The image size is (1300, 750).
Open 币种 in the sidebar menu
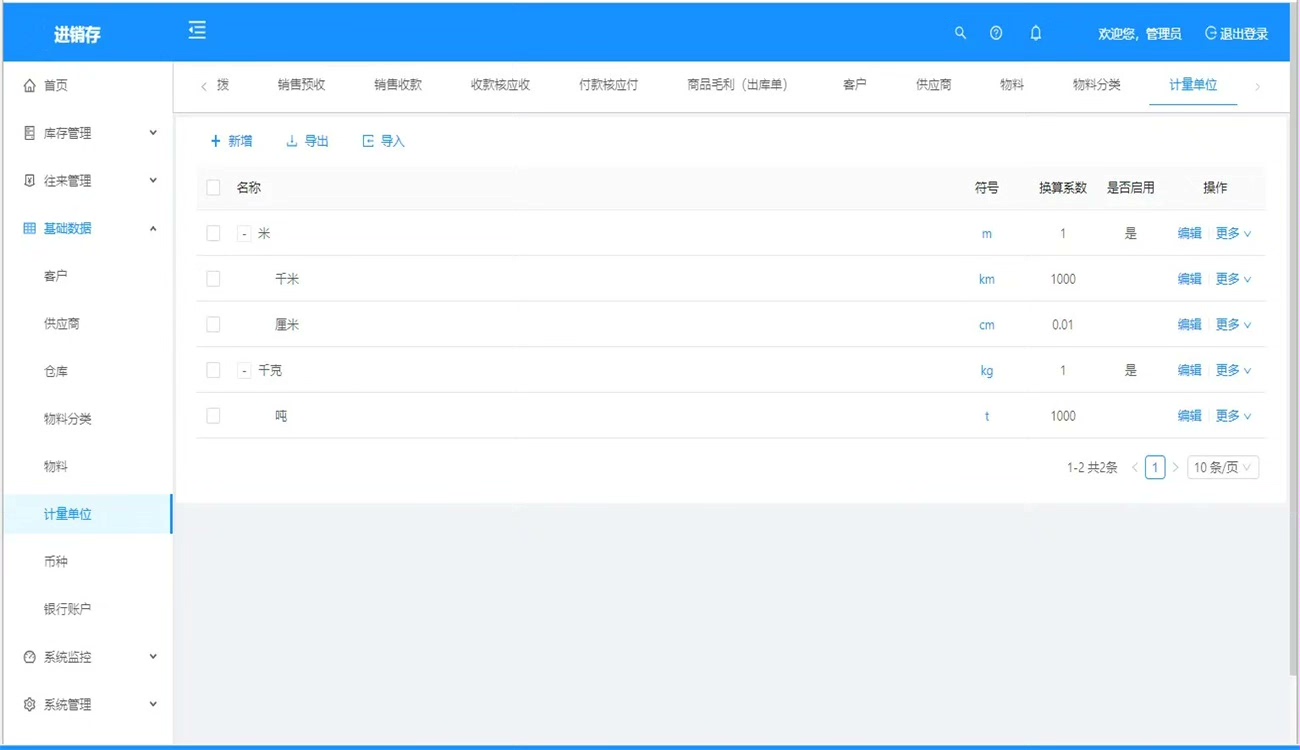56,562
